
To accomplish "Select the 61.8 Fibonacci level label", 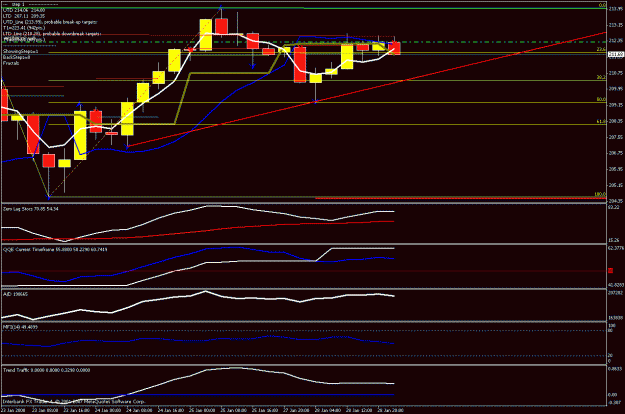I will (601, 121).
